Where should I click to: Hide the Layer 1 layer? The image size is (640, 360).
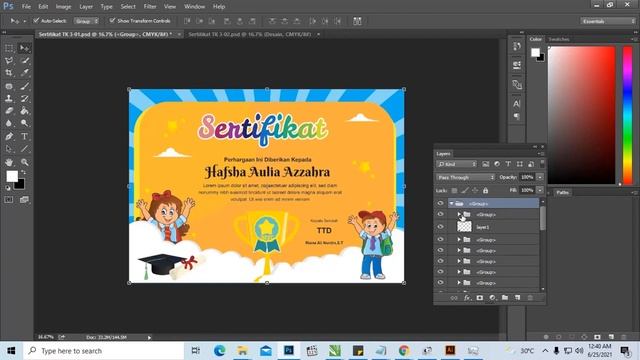point(440,227)
